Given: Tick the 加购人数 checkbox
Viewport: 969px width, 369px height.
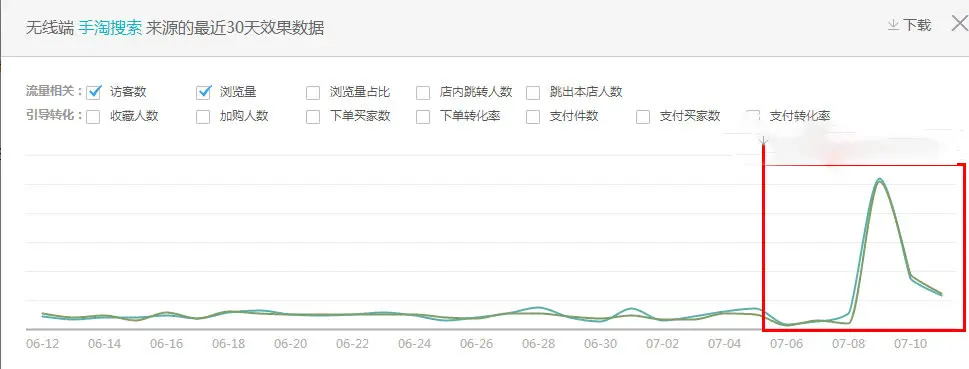Looking at the screenshot, I should [203, 116].
